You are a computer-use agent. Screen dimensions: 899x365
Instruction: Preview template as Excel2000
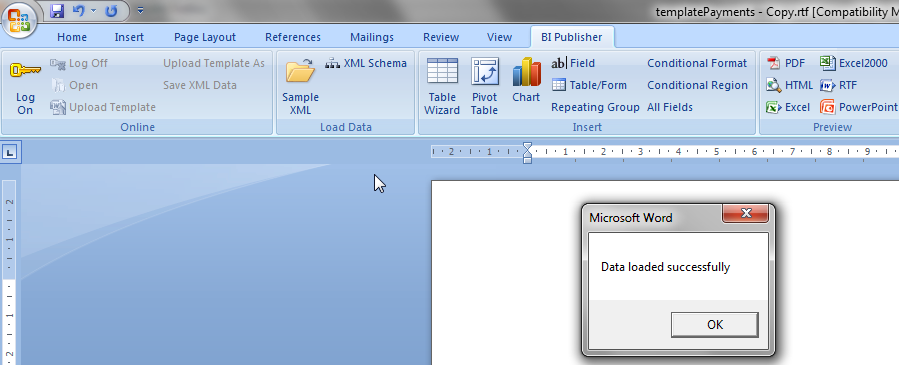854,63
